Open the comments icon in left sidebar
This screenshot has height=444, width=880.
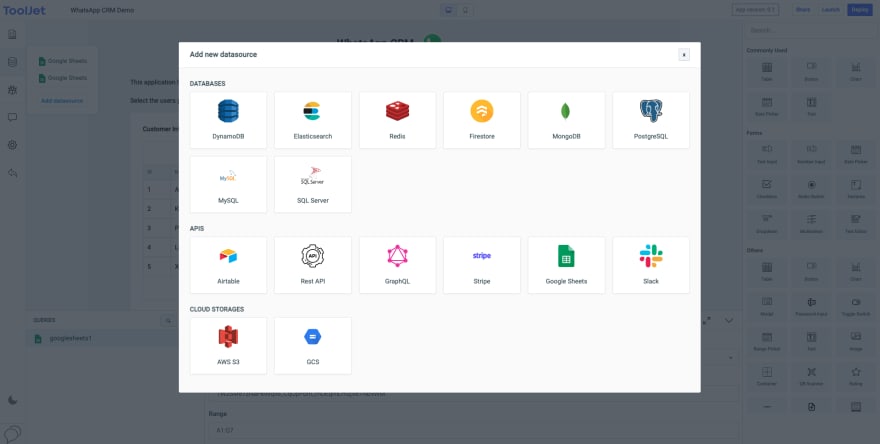tap(12, 117)
